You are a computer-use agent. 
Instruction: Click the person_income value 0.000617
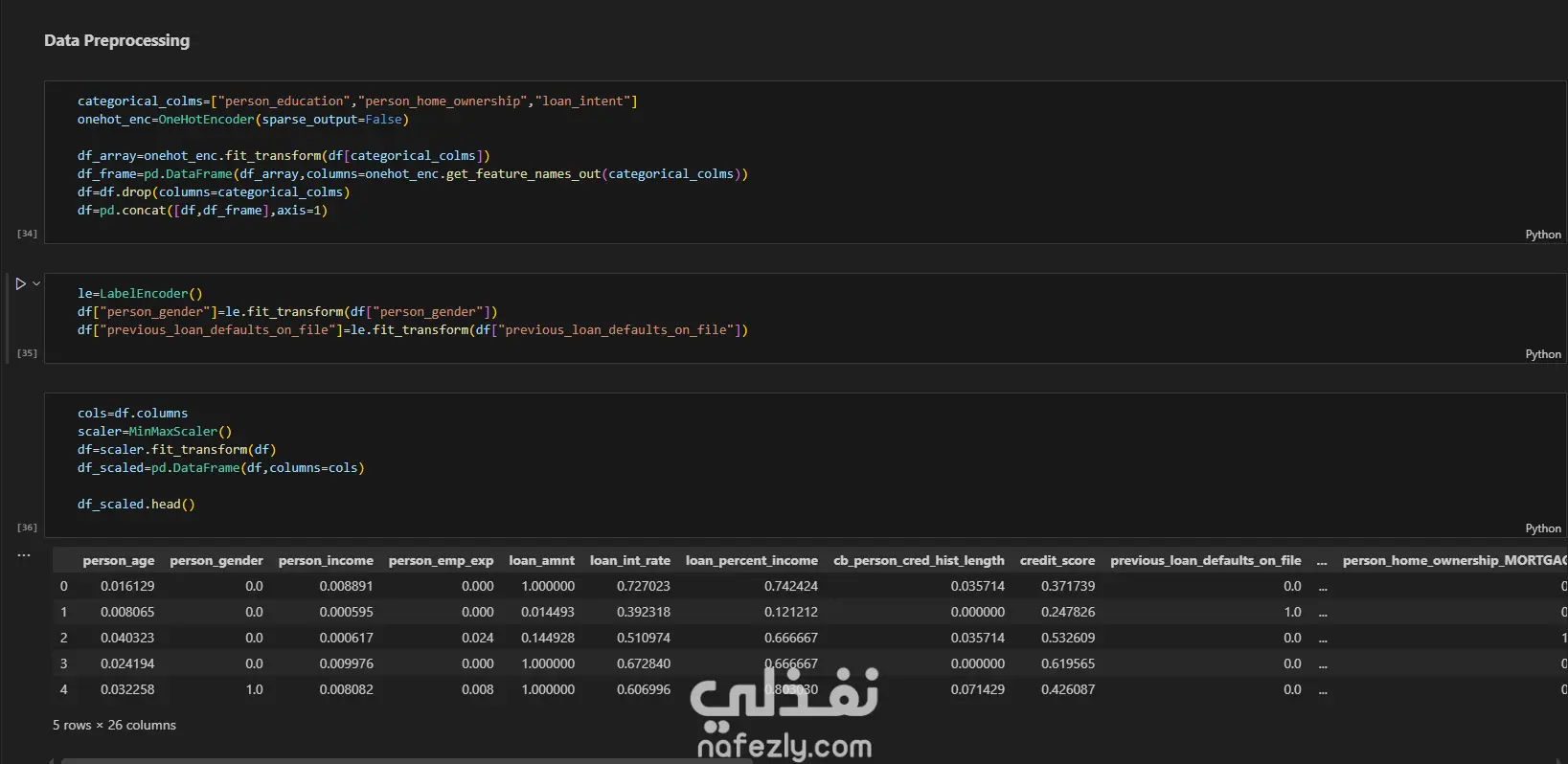pos(347,638)
